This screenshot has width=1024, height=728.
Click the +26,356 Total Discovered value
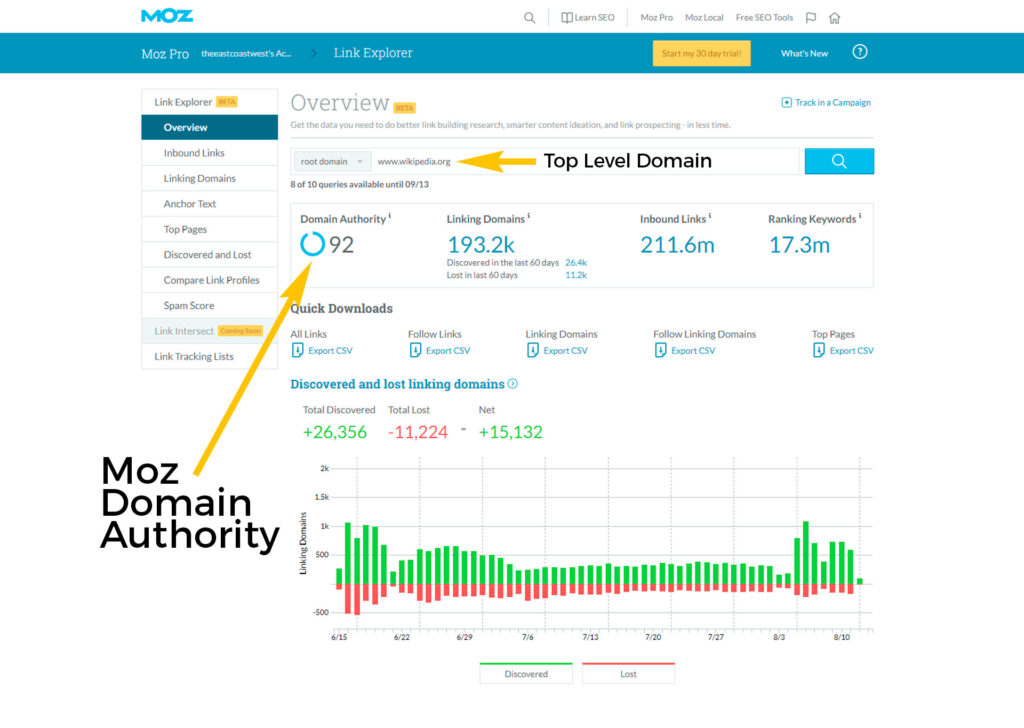[334, 432]
